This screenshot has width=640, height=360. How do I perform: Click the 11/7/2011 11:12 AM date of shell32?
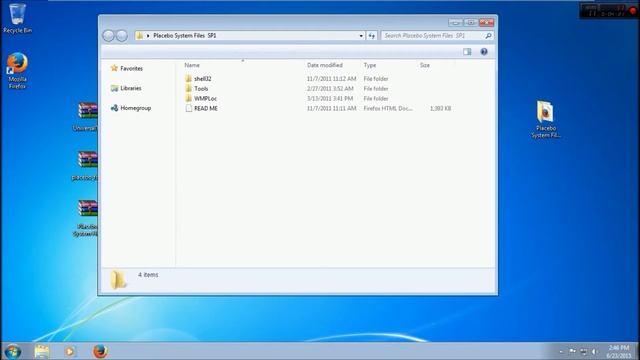[331, 79]
